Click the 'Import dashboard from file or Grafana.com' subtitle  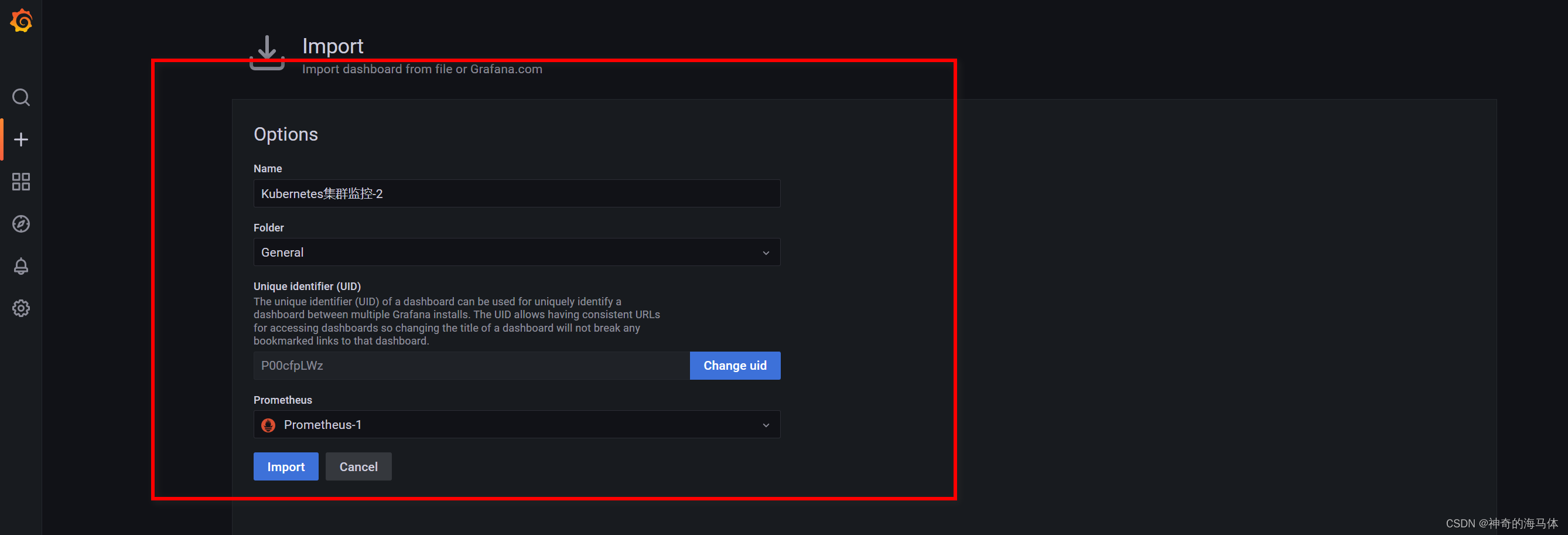pos(422,69)
